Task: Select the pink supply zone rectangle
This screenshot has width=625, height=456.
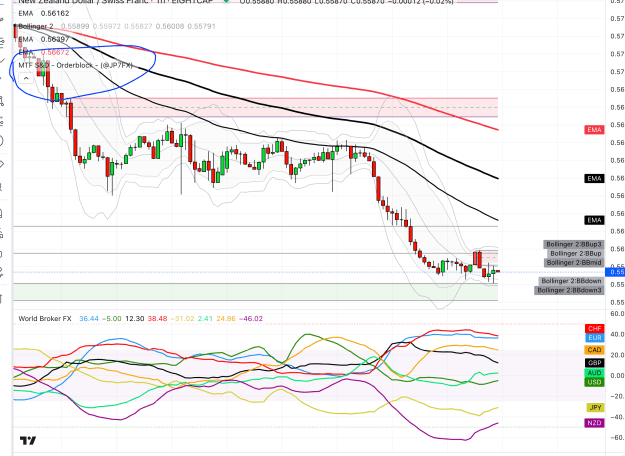Action: pos(285,107)
